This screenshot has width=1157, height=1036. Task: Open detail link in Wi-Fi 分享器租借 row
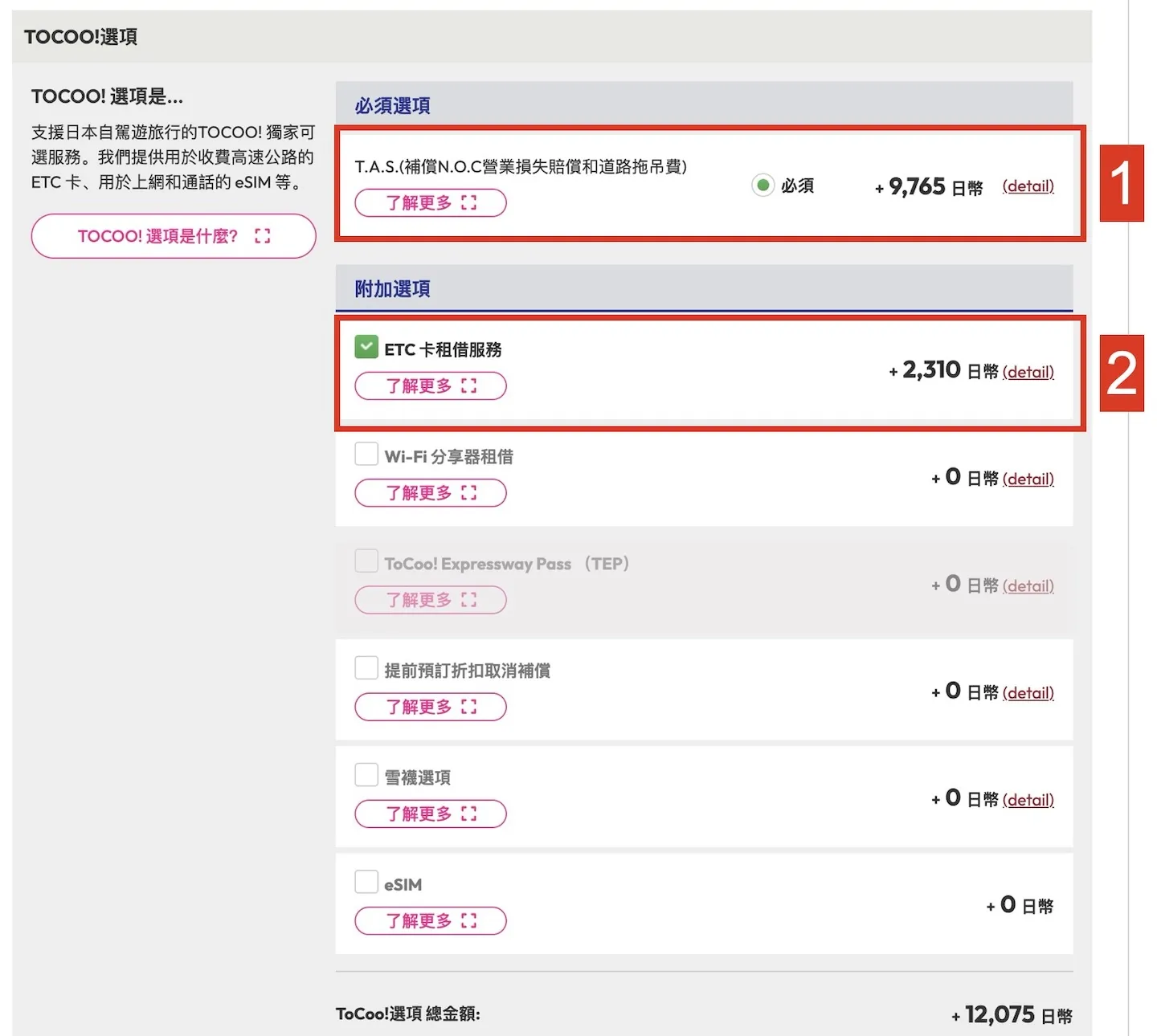click(1028, 479)
